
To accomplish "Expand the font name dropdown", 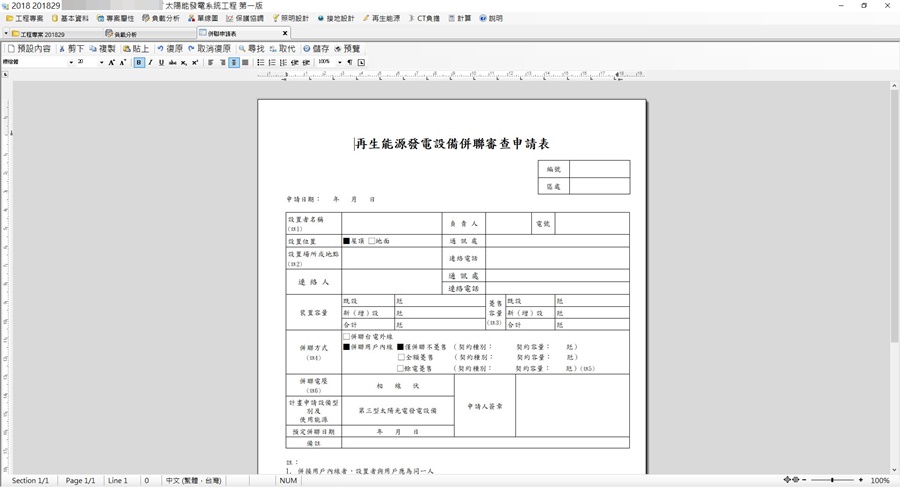I will [x=71, y=62].
